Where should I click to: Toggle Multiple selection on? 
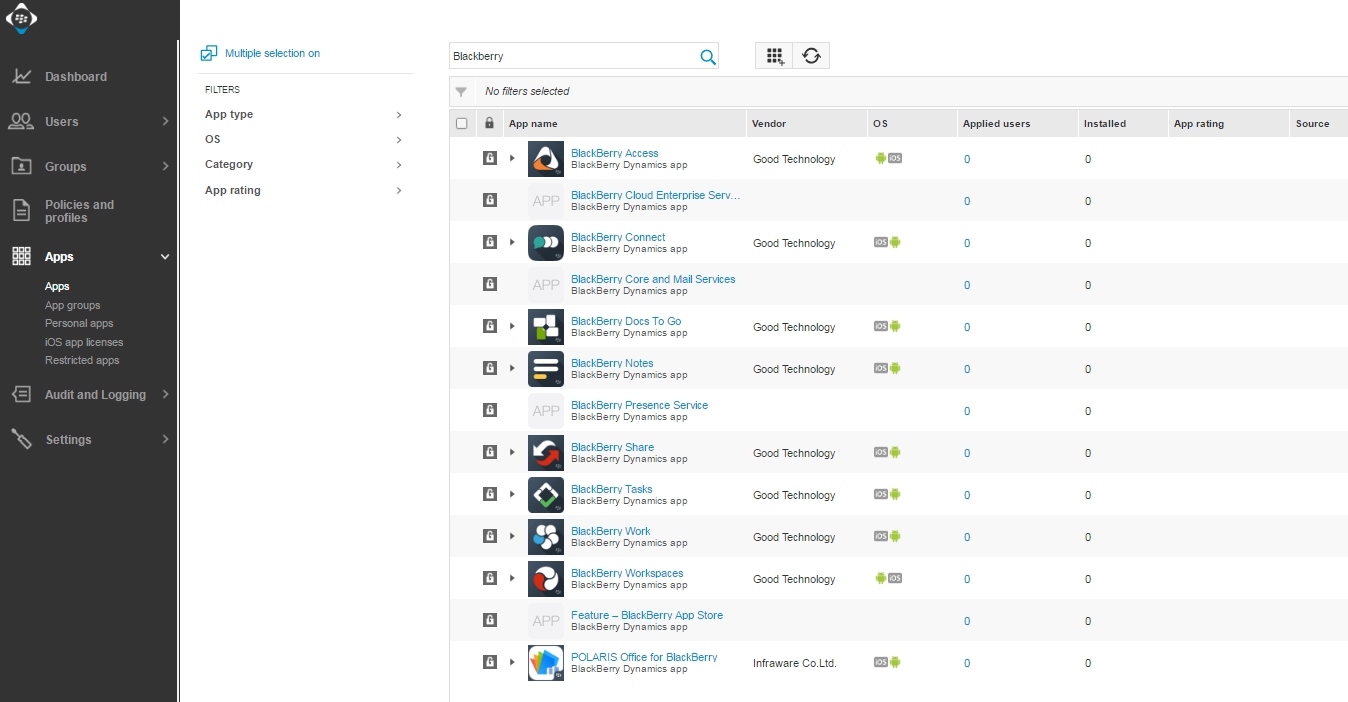(x=261, y=53)
